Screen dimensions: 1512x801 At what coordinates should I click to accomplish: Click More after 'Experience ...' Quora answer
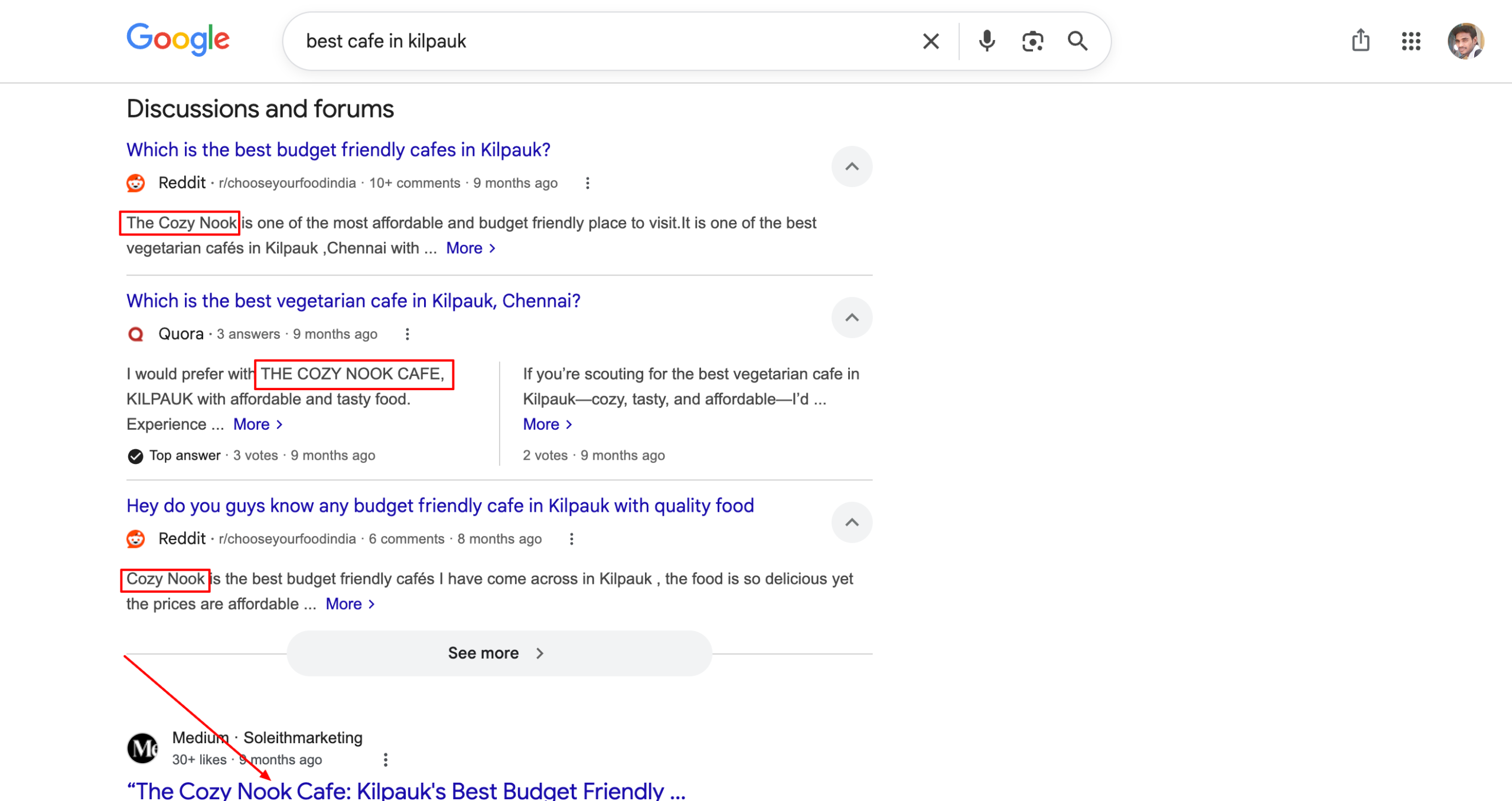click(x=258, y=424)
